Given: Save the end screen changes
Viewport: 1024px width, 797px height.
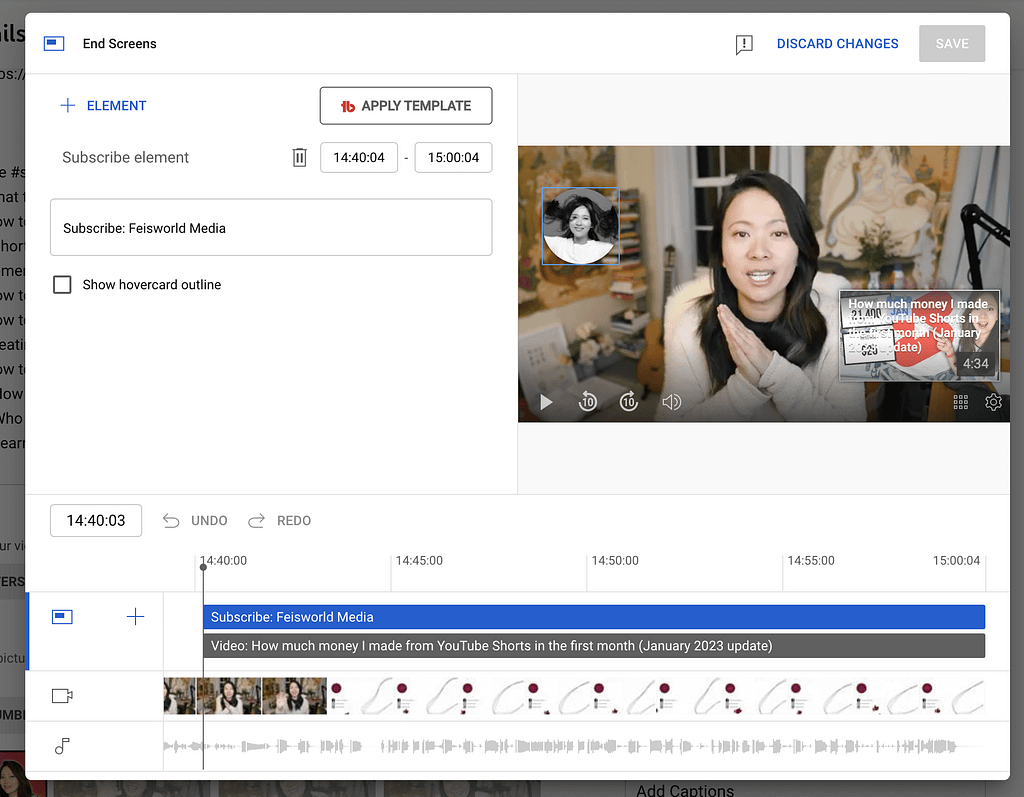Looking at the screenshot, I should (951, 43).
